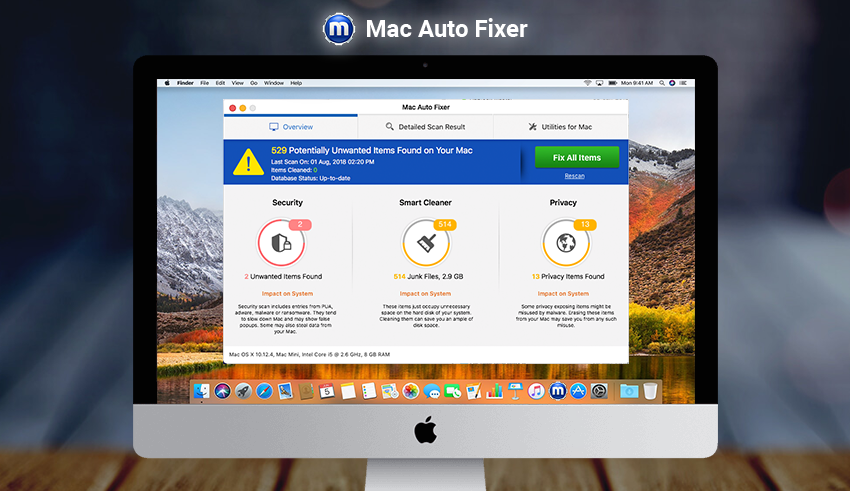Click '2 Unwanted Items Found' text

[283, 276]
